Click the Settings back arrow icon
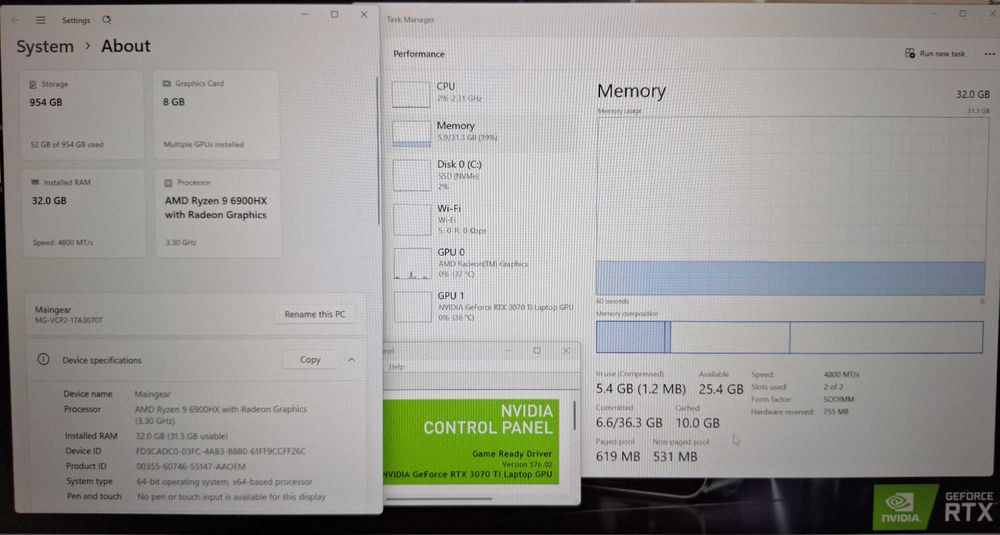This screenshot has width=1000, height=535. [x=16, y=20]
